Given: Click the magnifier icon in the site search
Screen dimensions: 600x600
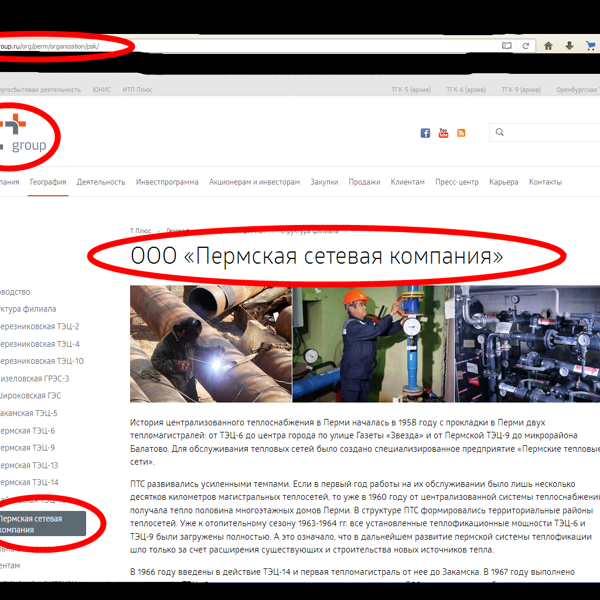Looking at the screenshot, I should point(499,132).
